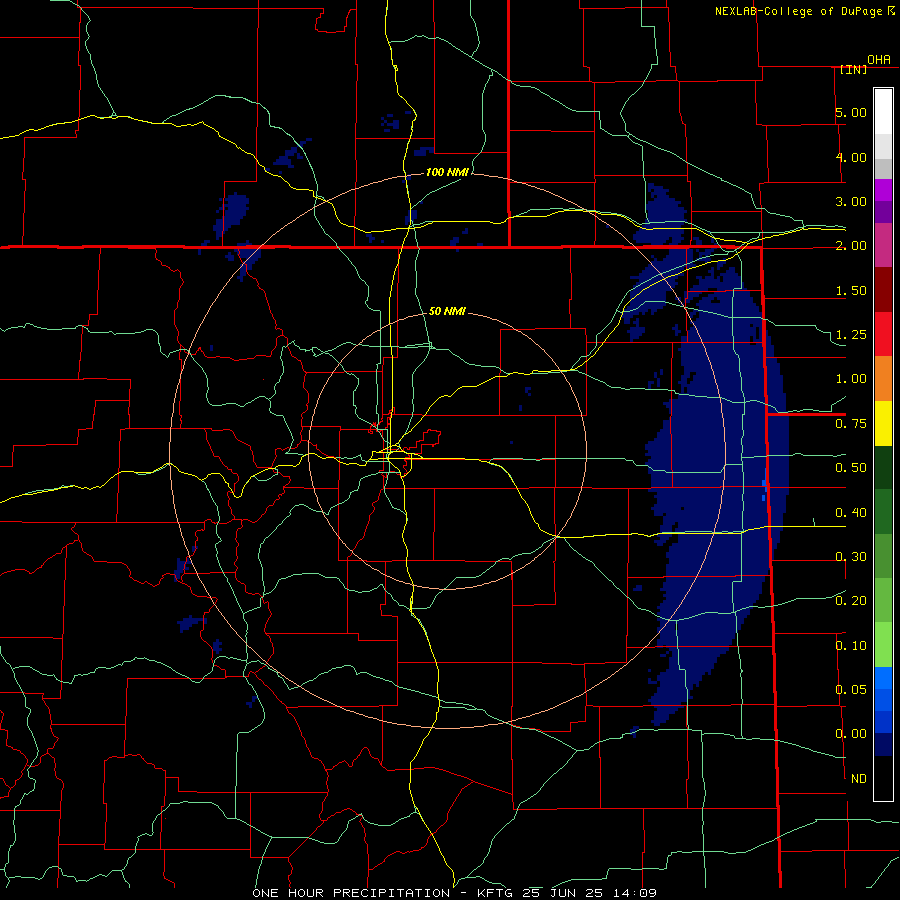Click the ND legend label

coord(859,779)
